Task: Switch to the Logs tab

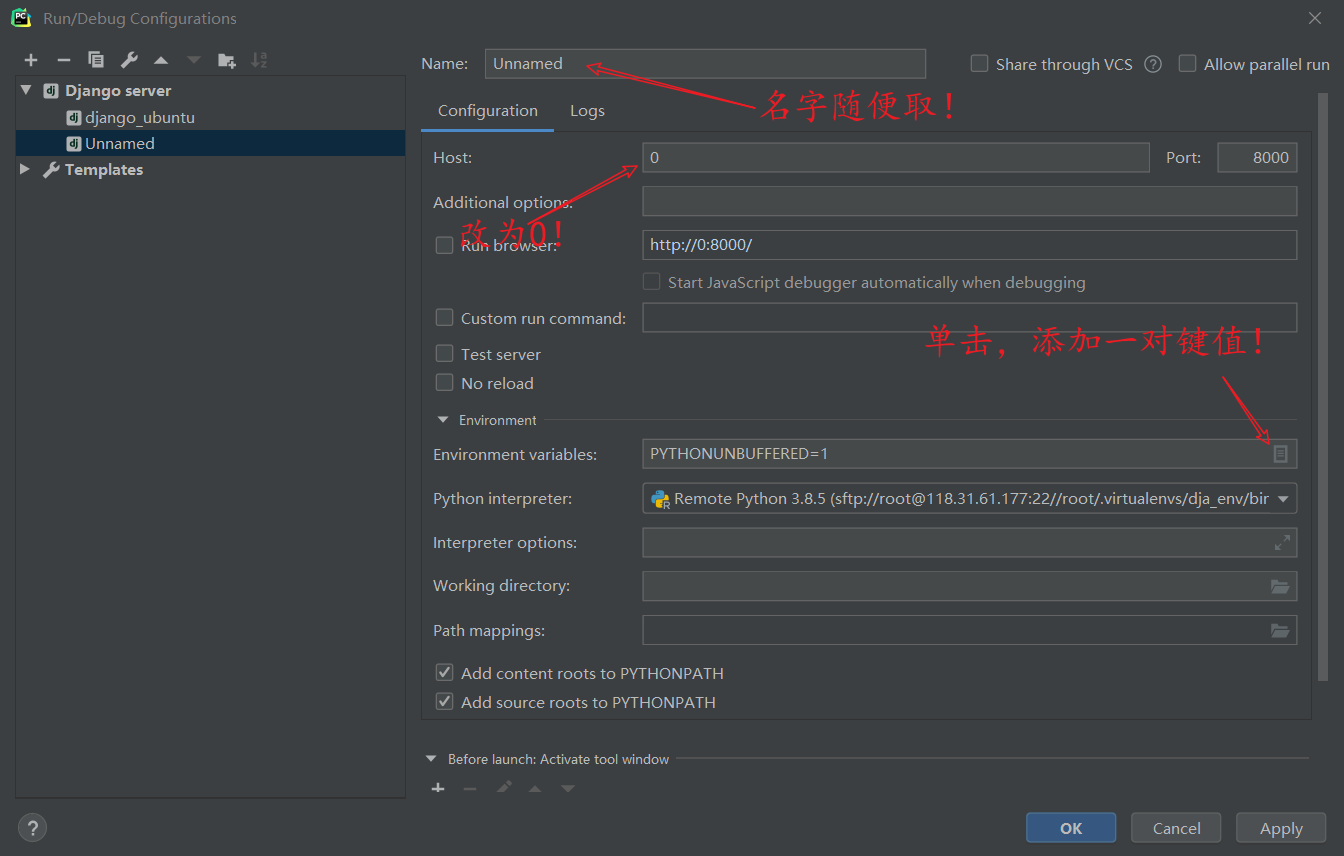Action: pos(587,111)
